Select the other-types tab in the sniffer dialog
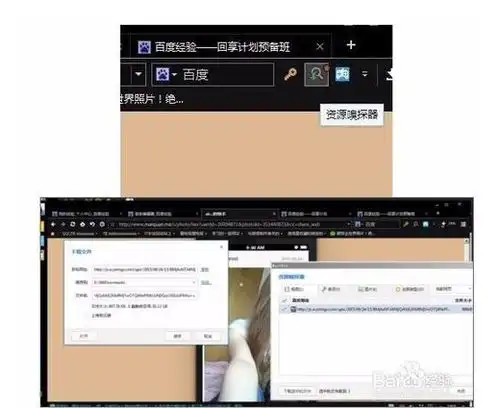 coord(410,289)
